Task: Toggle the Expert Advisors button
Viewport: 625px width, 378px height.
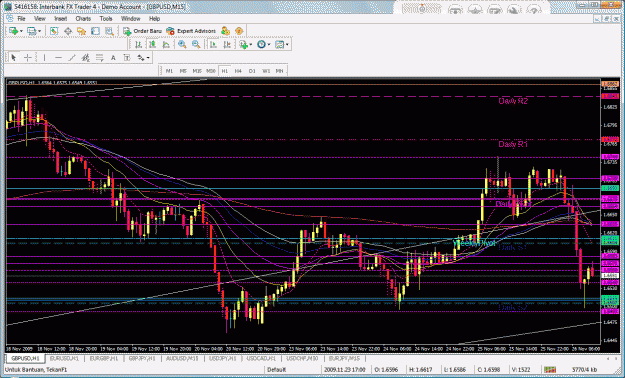Action: pos(191,31)
